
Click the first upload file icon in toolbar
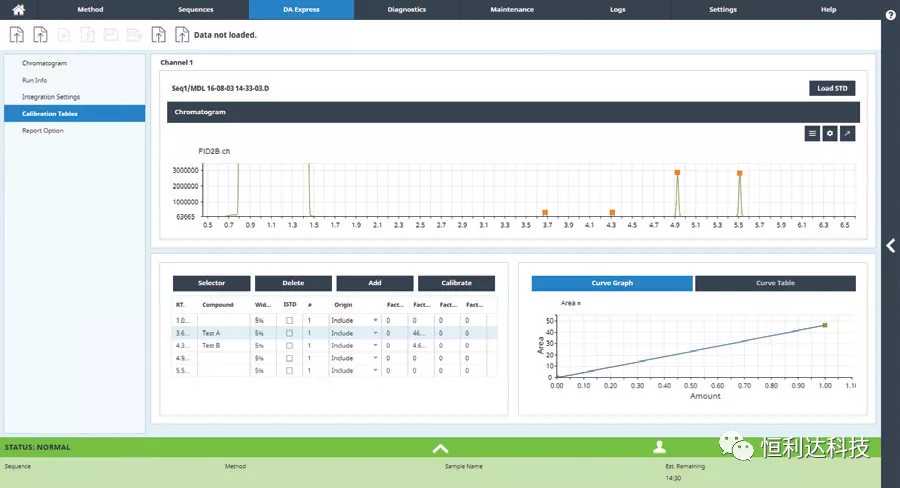click(17, 35)
